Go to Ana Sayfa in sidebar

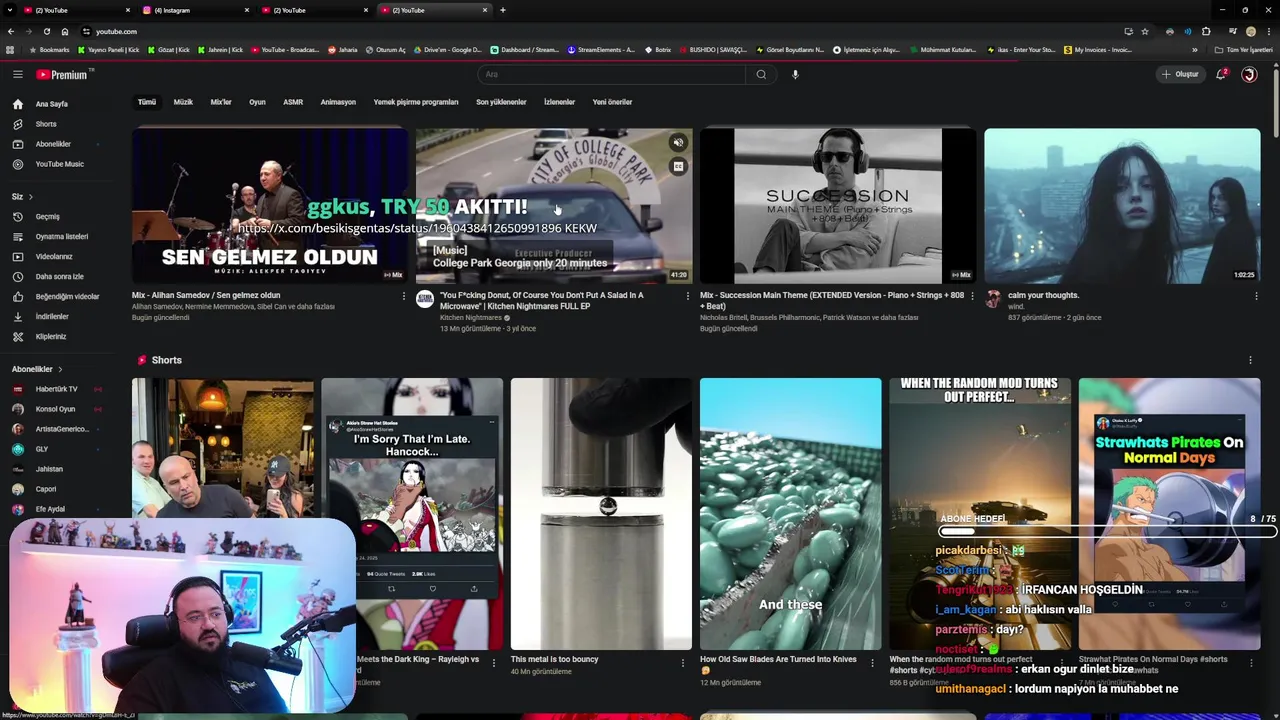tap(52, 104)
